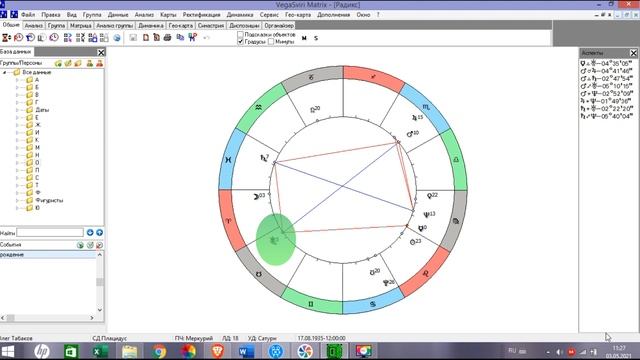Click the blue globe toolbar icon
Viewport: 640px width, 360px height.
117,38
